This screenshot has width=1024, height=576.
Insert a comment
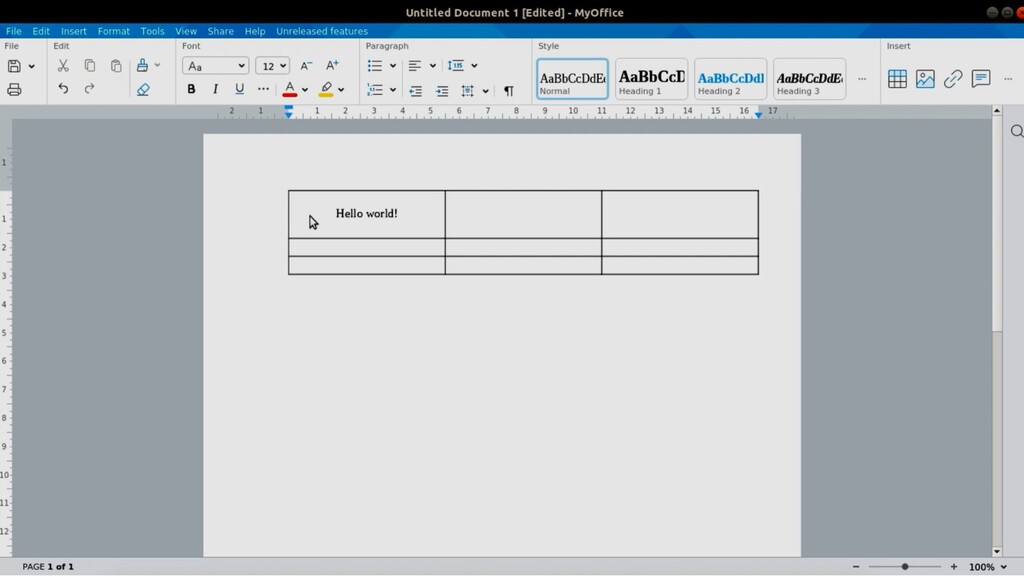tap(981, 79)
